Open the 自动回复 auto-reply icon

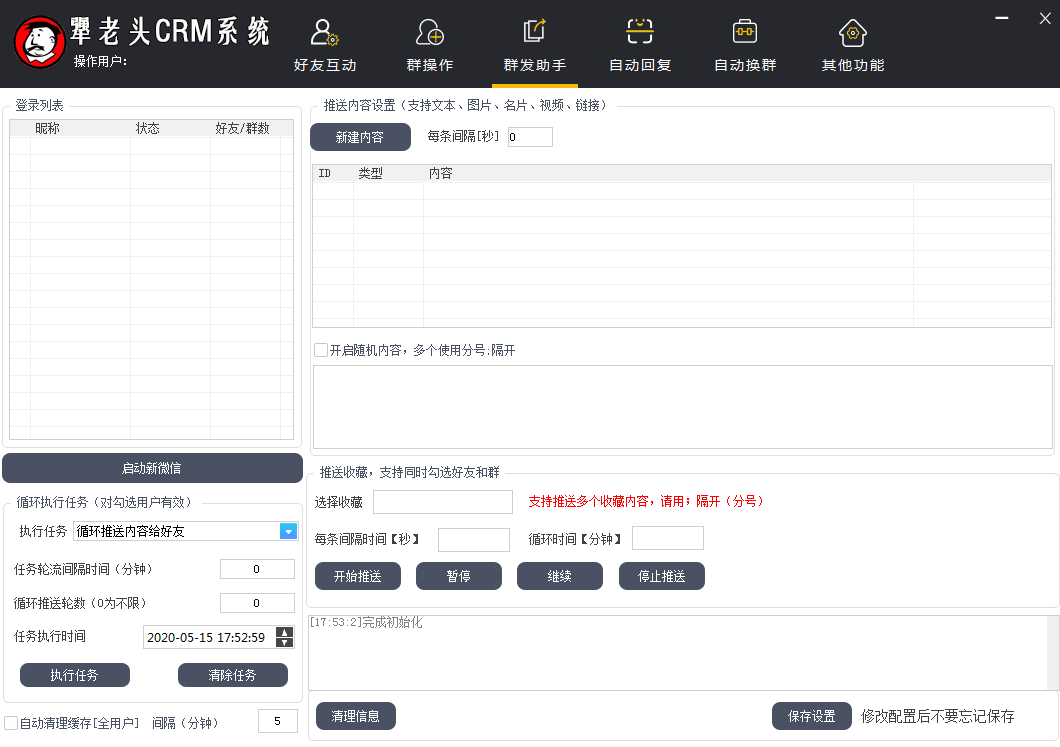[x=640, y=34]
